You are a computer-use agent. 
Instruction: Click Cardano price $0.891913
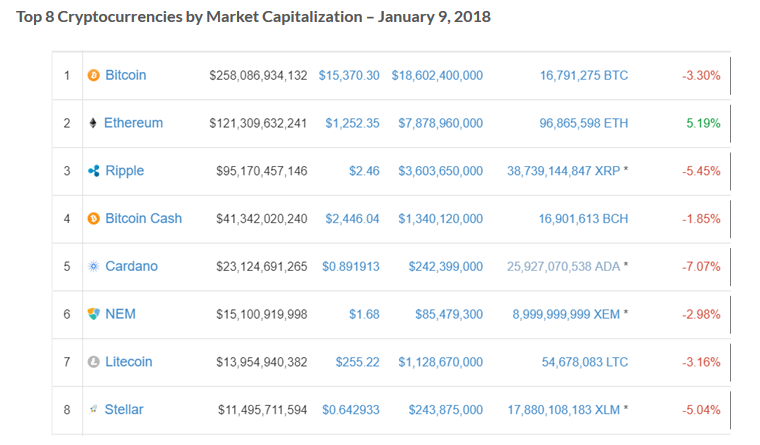[x=351, y=267]
